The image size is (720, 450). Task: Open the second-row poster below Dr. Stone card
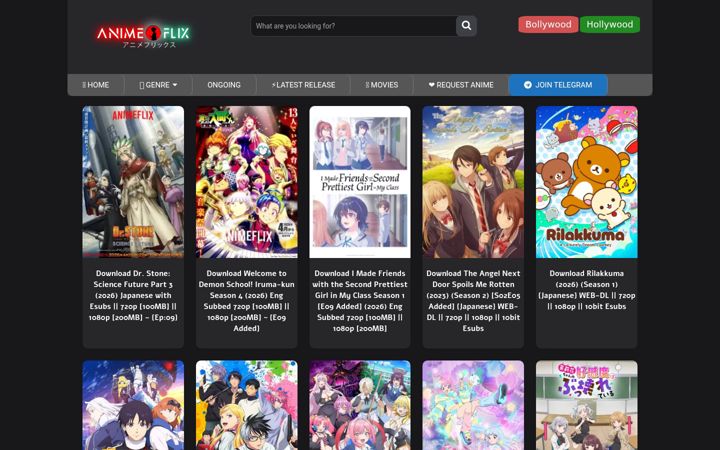133,405
